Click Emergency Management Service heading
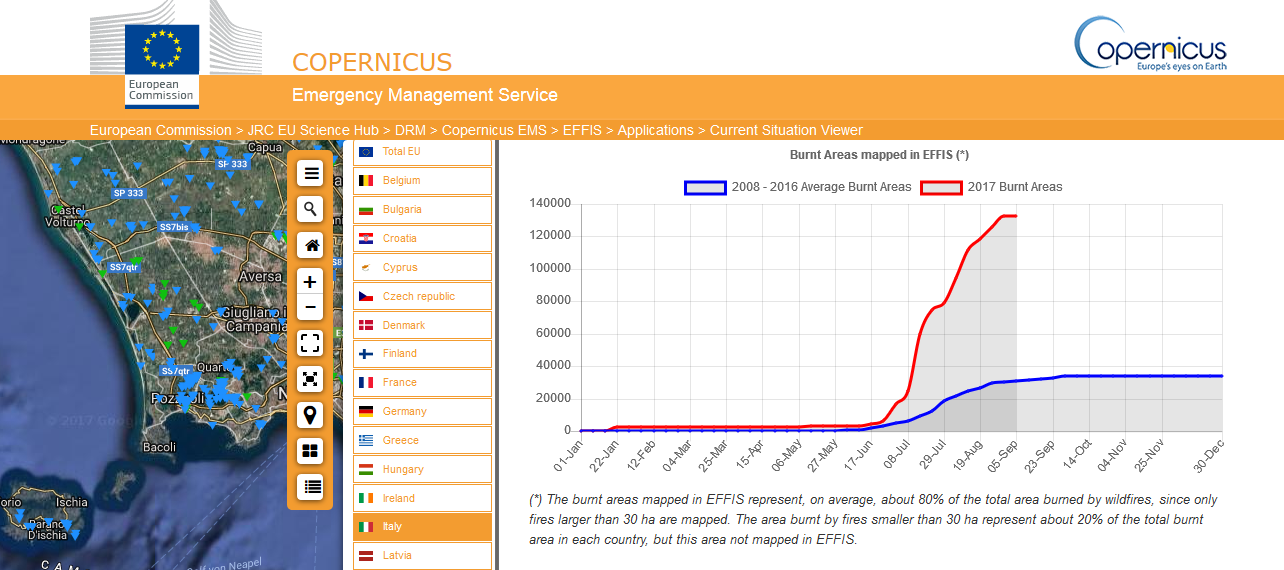 coord(425,95)
